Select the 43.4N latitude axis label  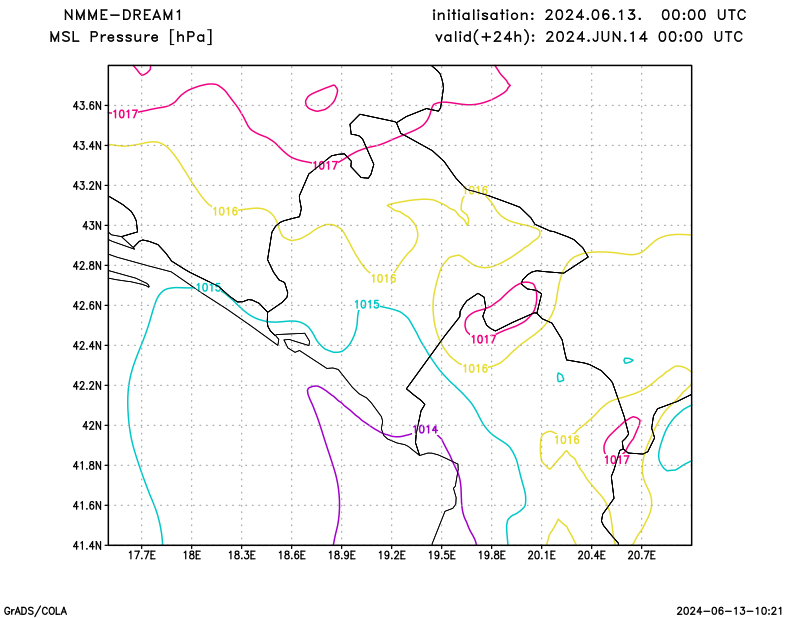click(87, 145)
